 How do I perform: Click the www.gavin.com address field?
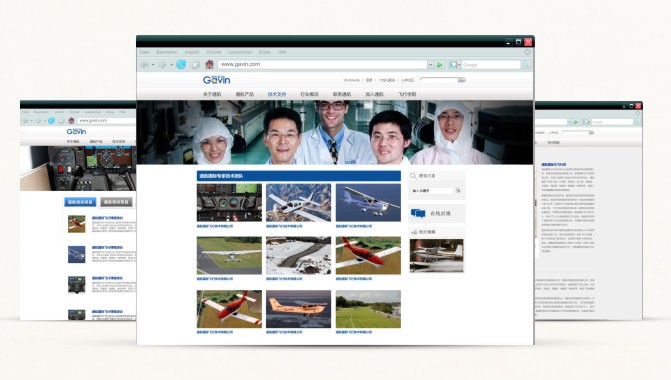(x=323, y=64)
